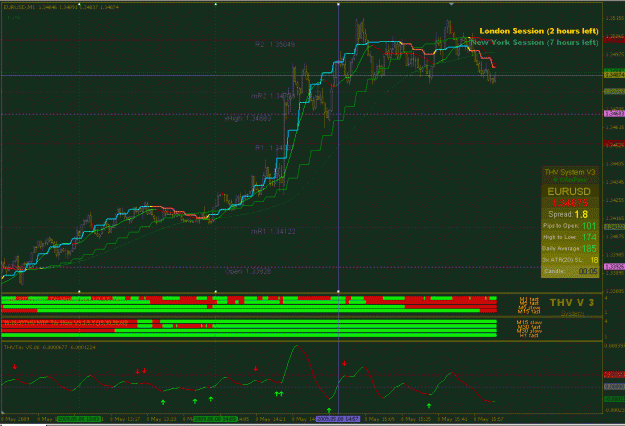Screen dimensions: 625x426
Task: Click the red down arrow beside the vertical line
Action: [344, 363]
